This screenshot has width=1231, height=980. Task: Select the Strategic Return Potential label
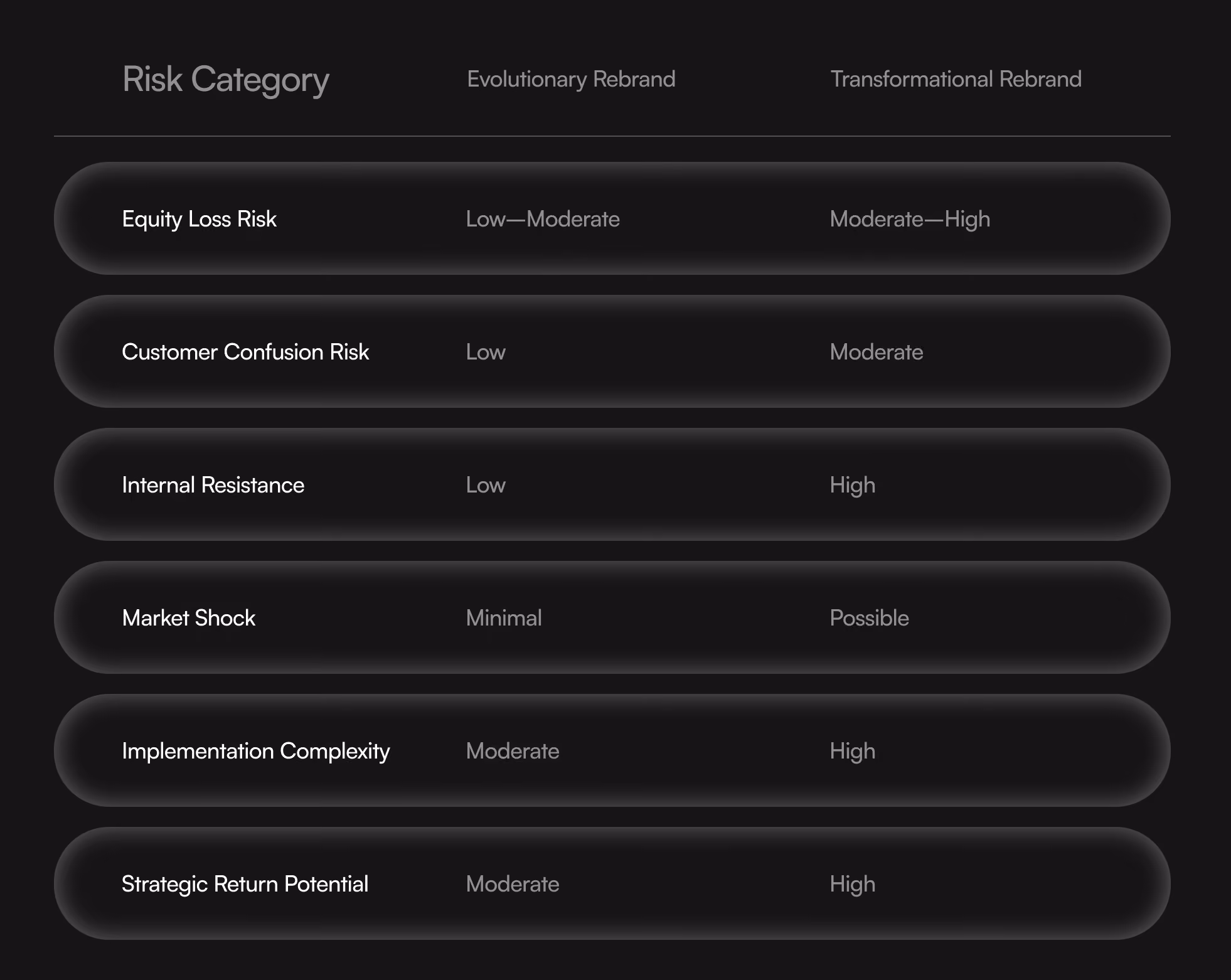[245, 885]
